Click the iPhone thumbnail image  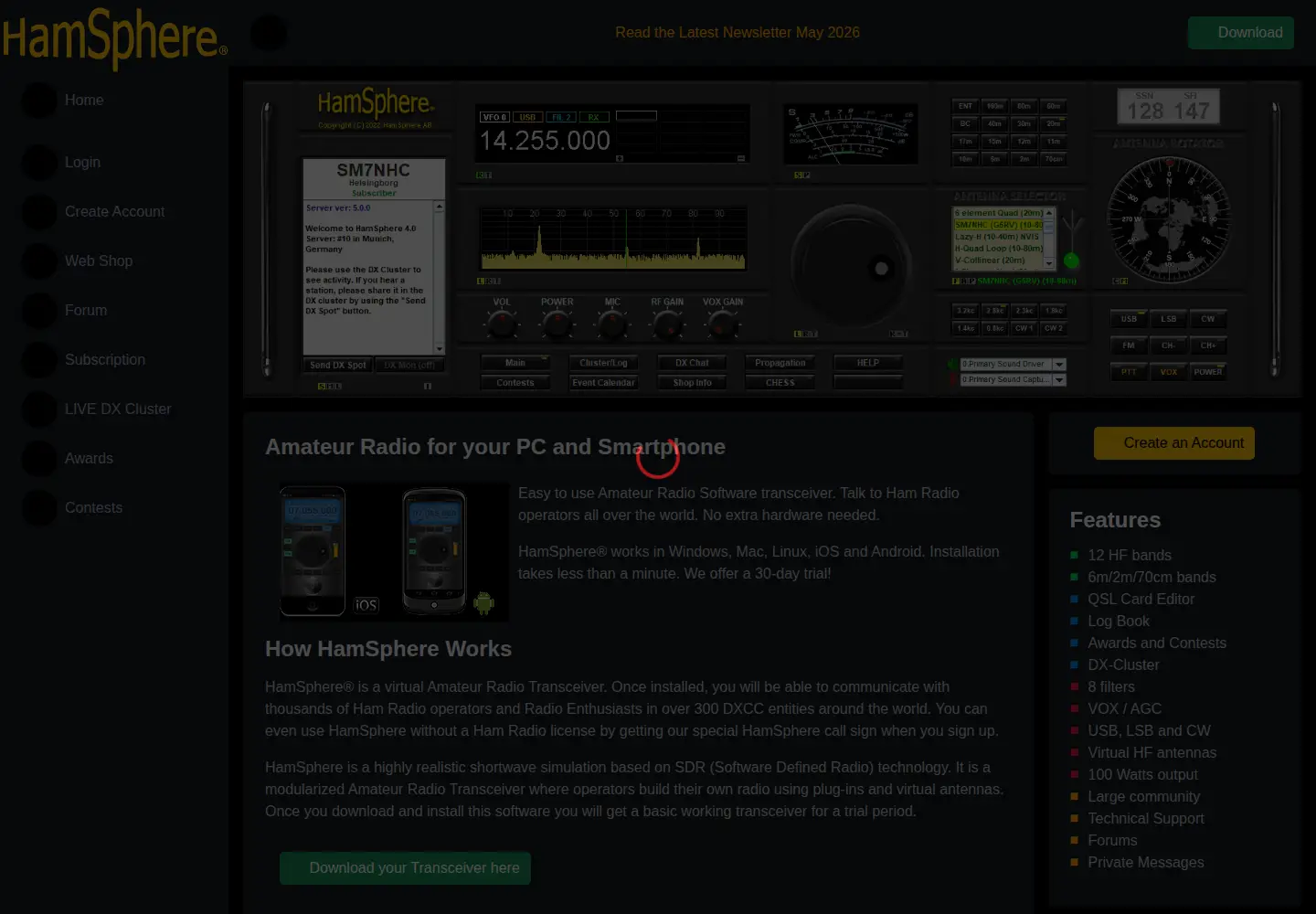[313, 551]
